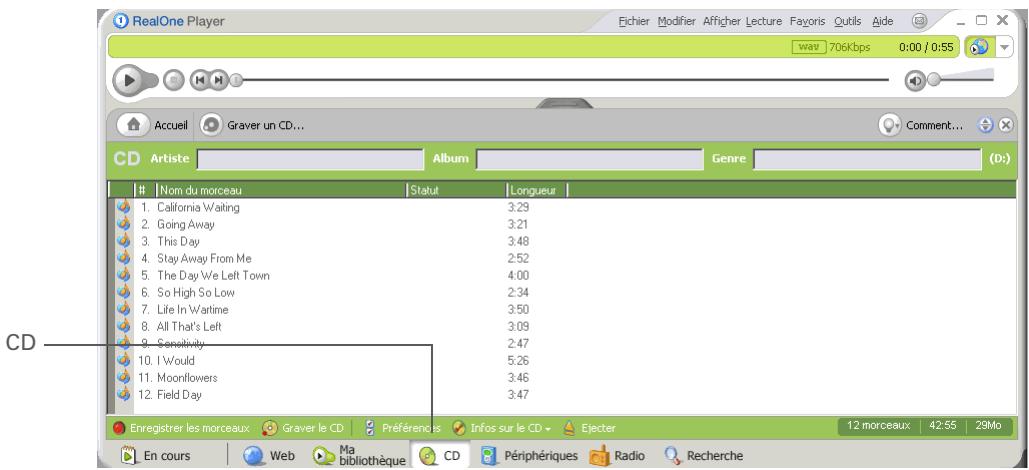Click Enregistrer les morceaux record button
The height and width of the screenshot is (470, 1029).
coord(181,428)
